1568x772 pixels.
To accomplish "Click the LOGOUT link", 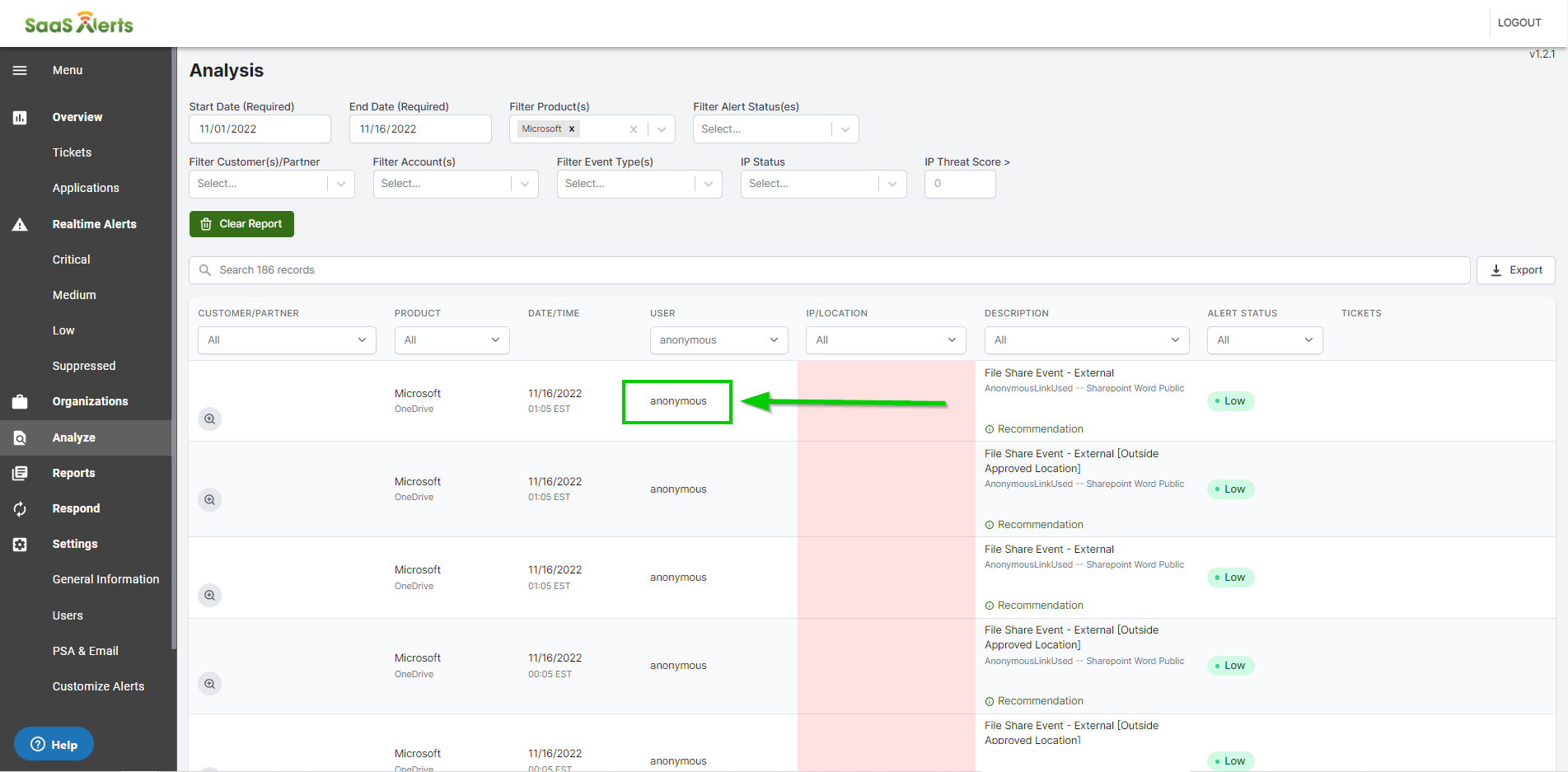I will pyautogui.click(x=1519, y=23).
